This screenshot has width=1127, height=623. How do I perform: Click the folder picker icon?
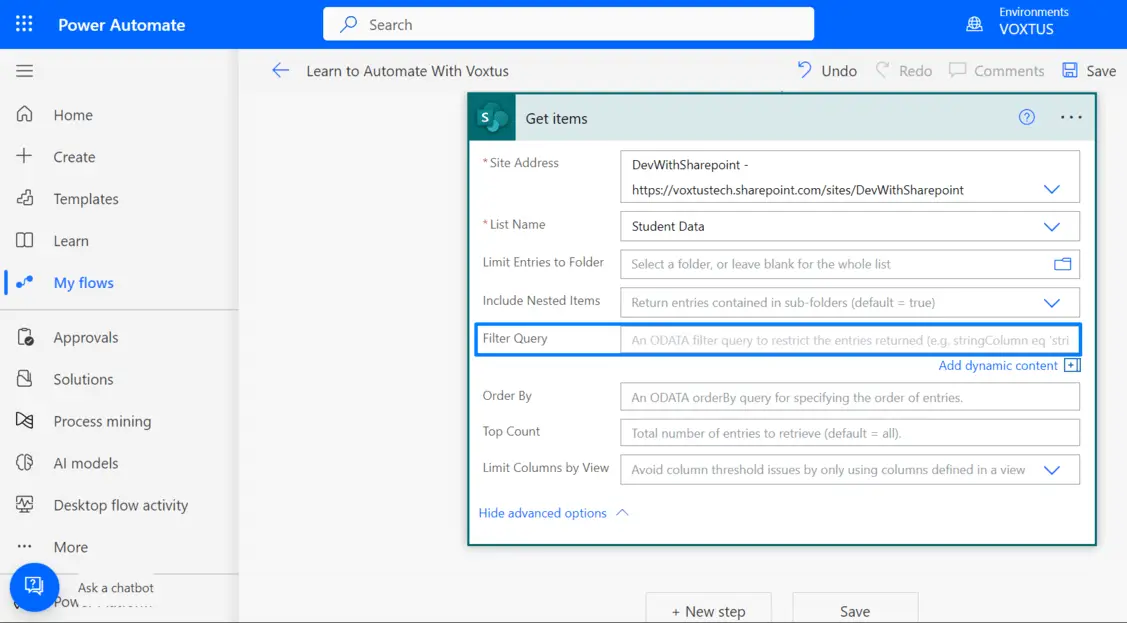click(x=1062, y=264)
